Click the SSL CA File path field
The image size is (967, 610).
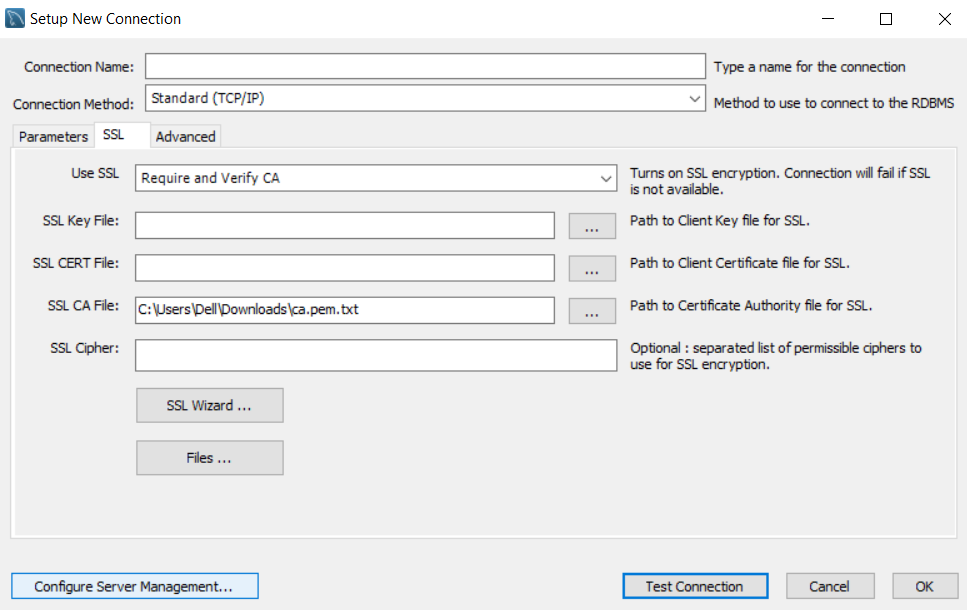click(x=344, y=310)
